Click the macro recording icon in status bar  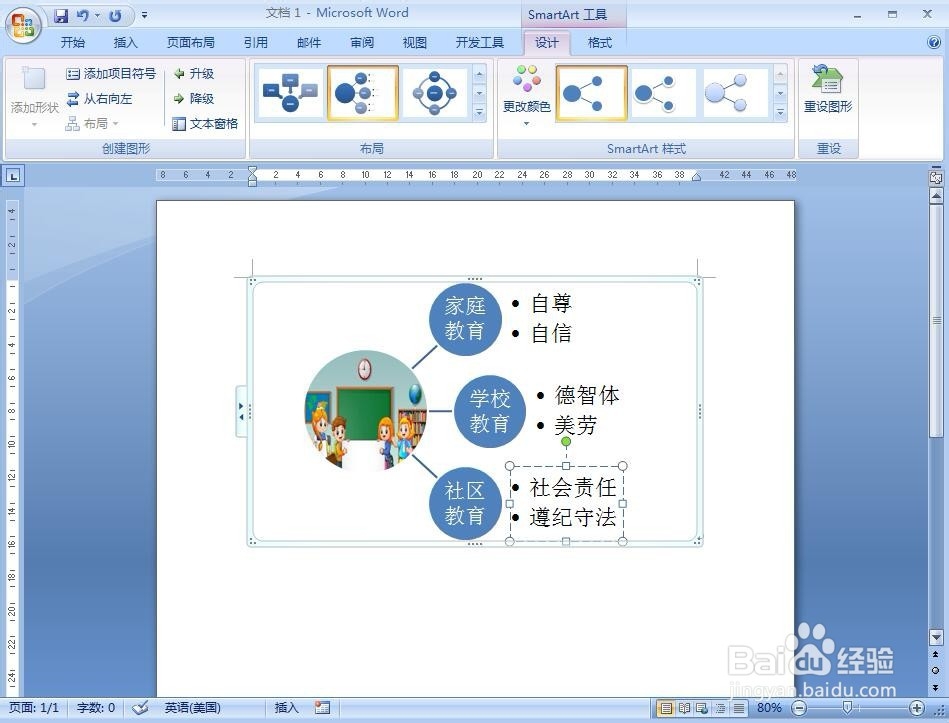coord(323,707)
